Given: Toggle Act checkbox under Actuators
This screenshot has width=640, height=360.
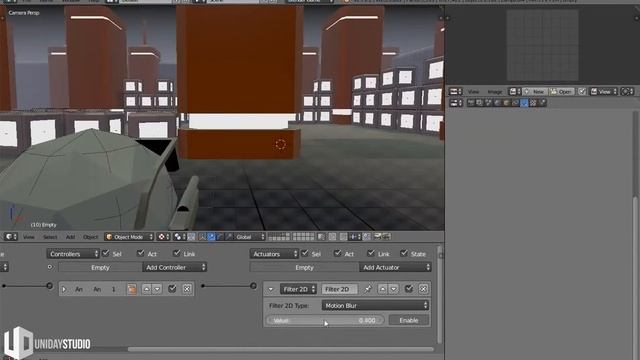Looking at the screenshot, I should point(338,253).
